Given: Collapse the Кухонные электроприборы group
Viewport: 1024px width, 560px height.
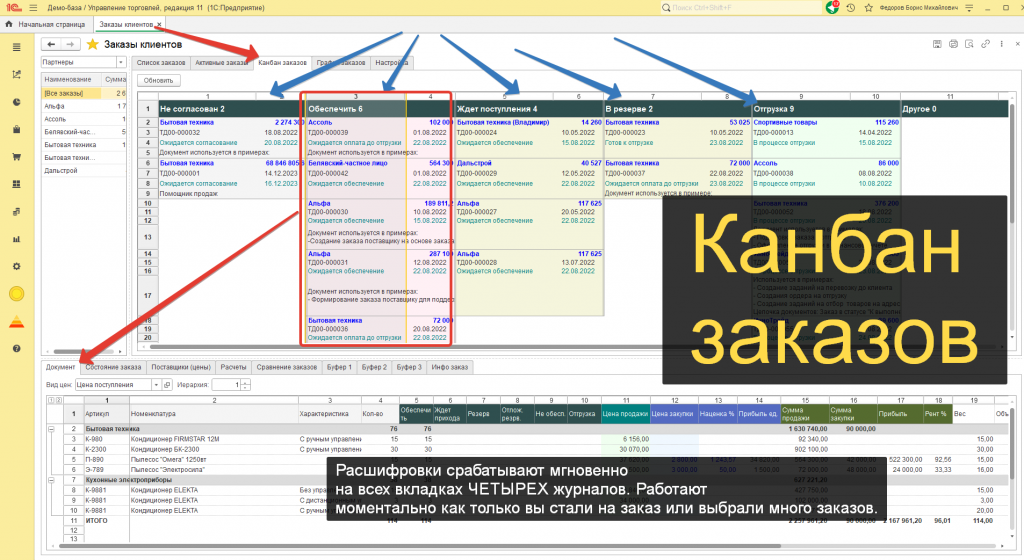Looking at the screenshot, I should [x=51, y=480].
